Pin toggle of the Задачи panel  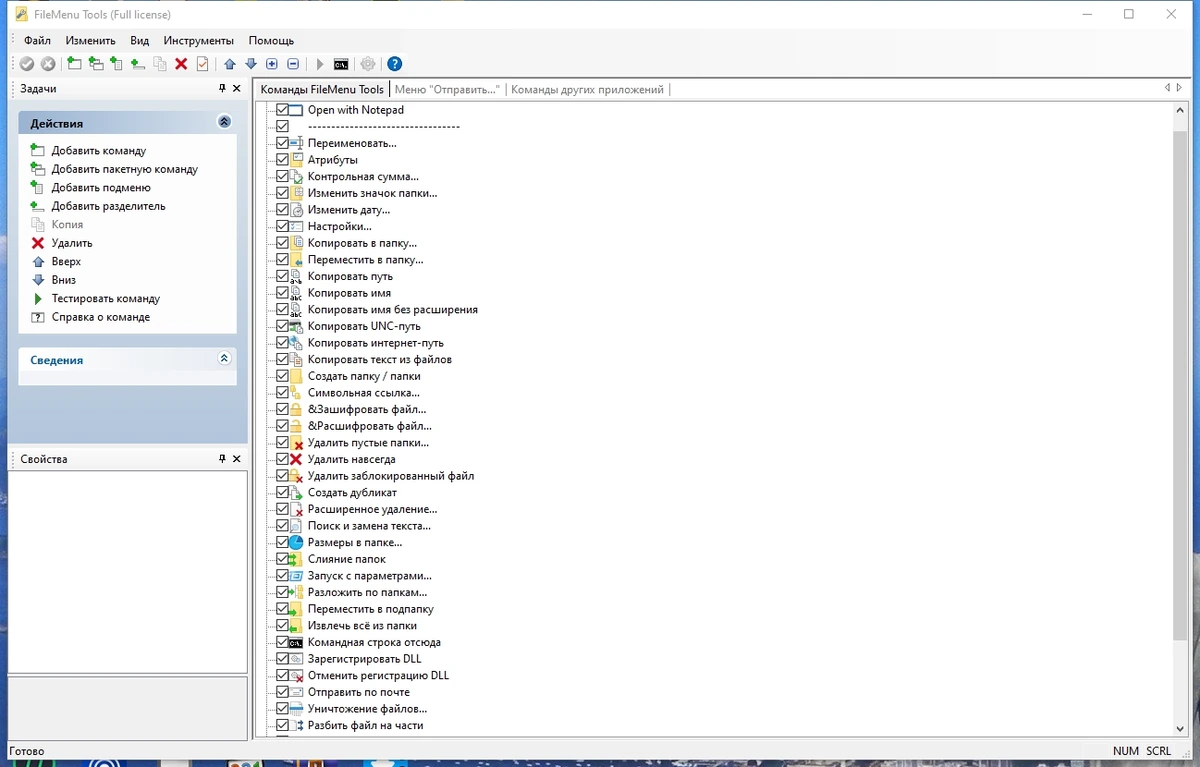coord(222,89)
